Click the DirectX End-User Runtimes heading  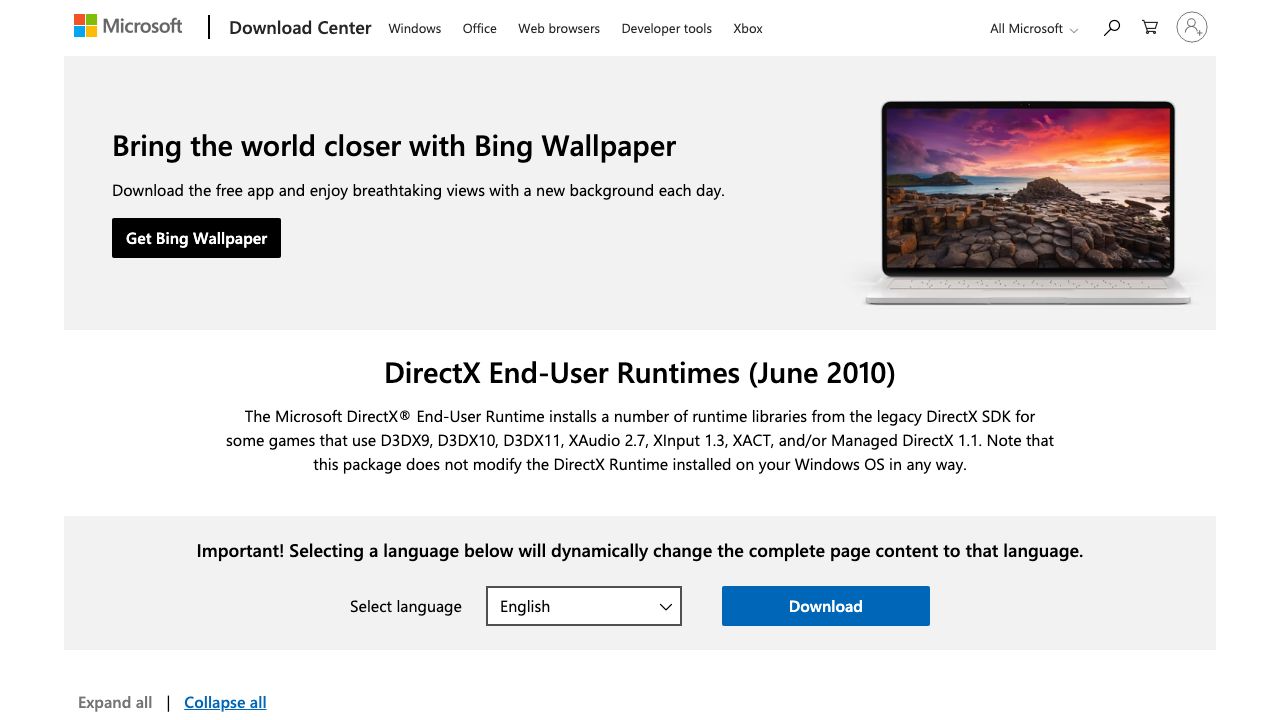point(640,373)
